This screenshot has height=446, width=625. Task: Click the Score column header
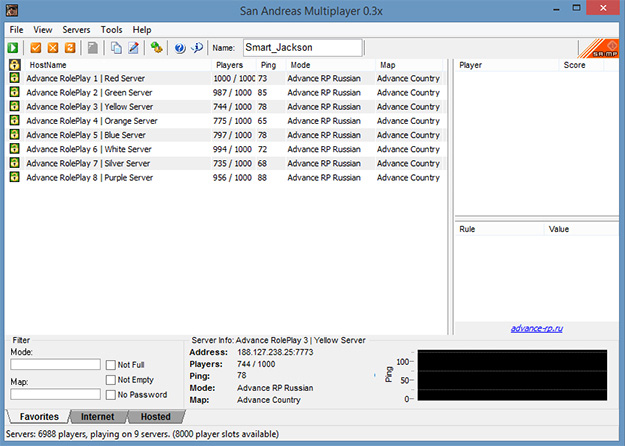tap(581, 65)
